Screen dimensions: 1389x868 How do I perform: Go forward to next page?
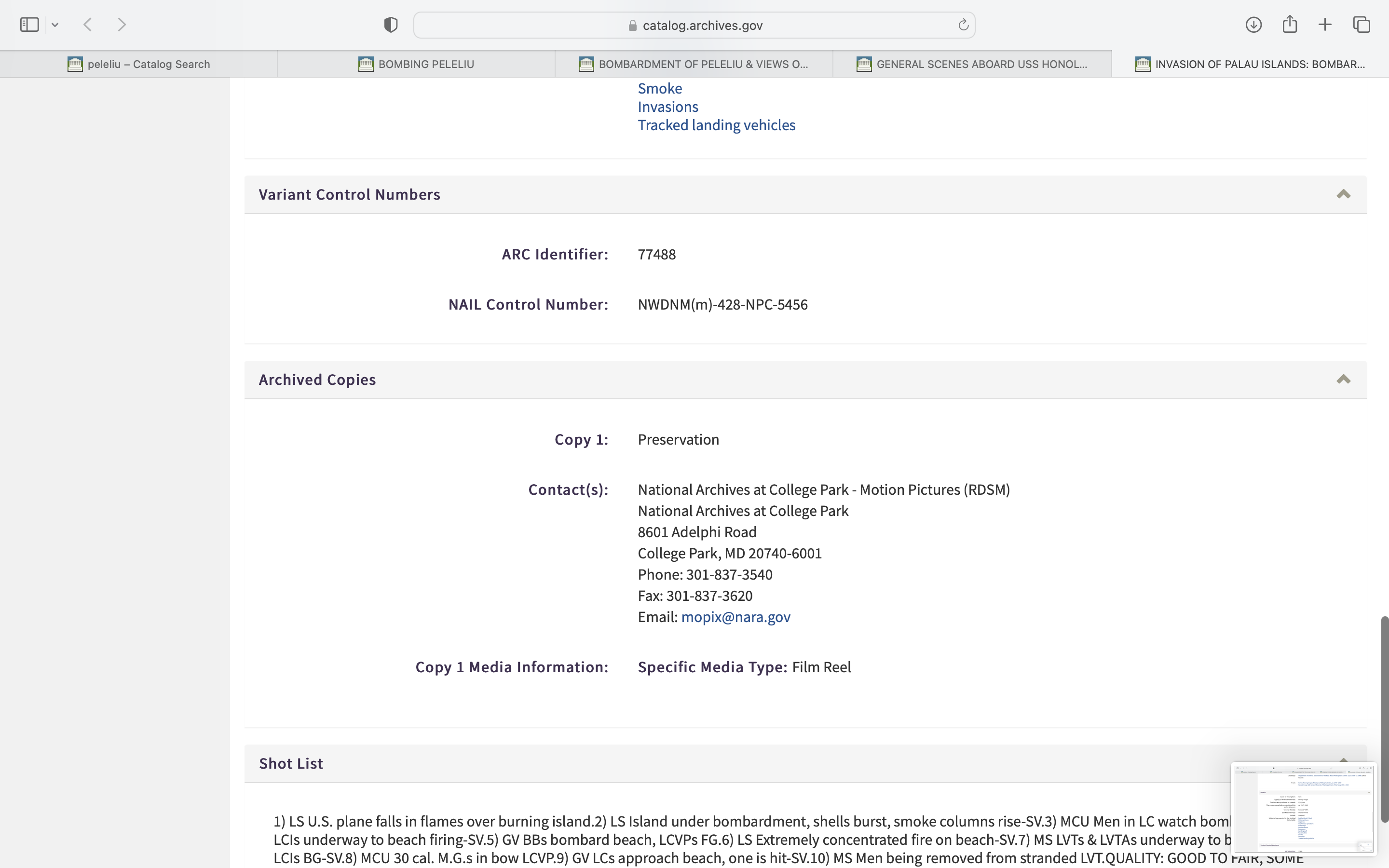(122, 25)
